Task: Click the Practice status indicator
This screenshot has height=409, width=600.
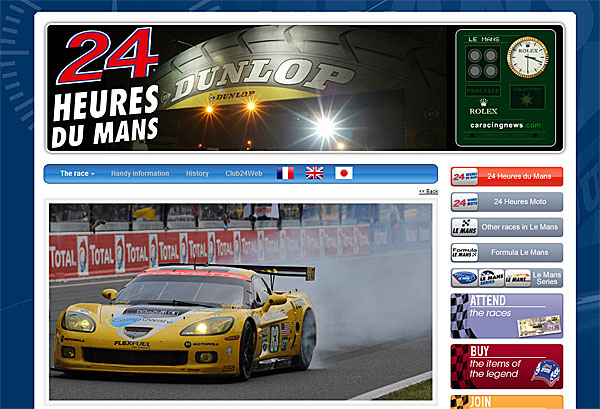Action: (483, 91)
